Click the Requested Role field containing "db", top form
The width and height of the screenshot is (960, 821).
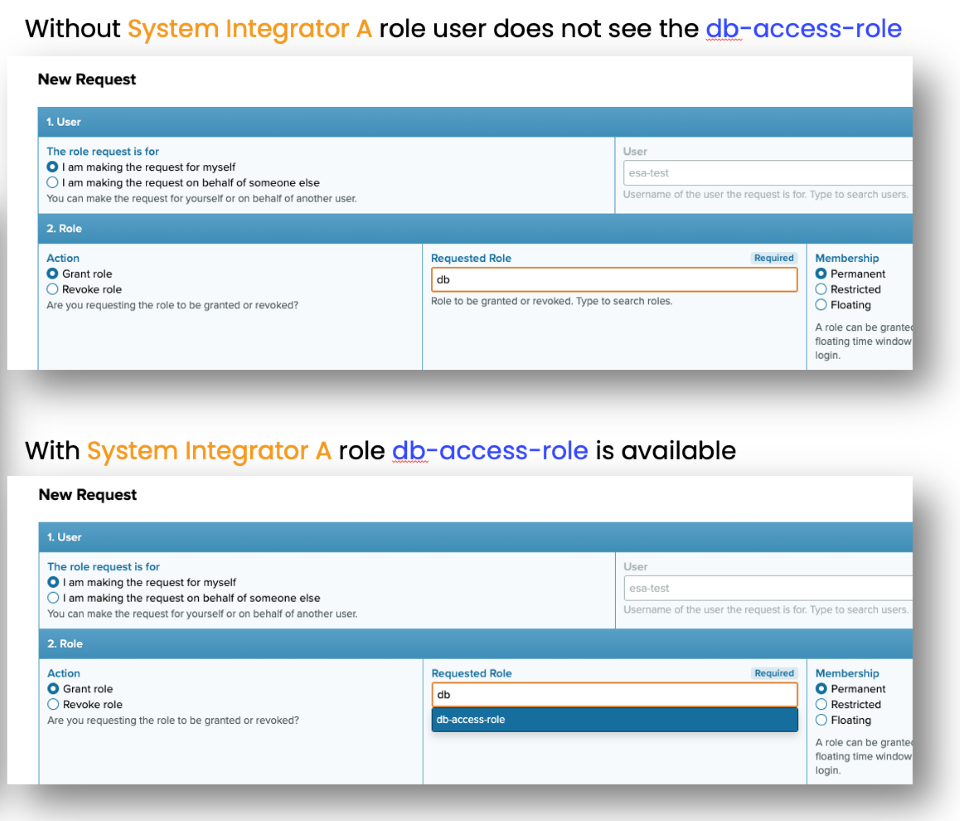[613, 280]
